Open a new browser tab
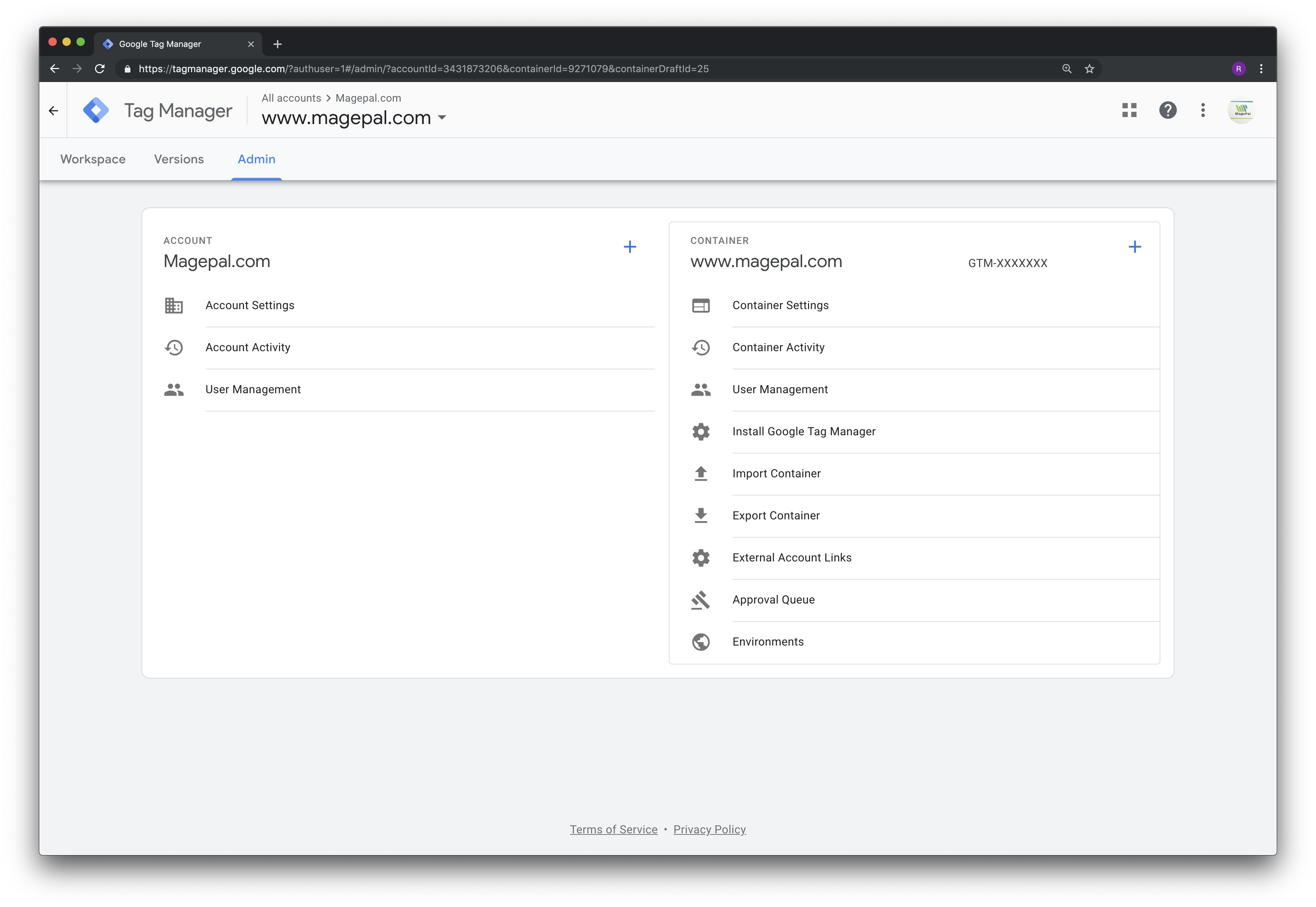The image size is (1316, 907). coord(277,44)
